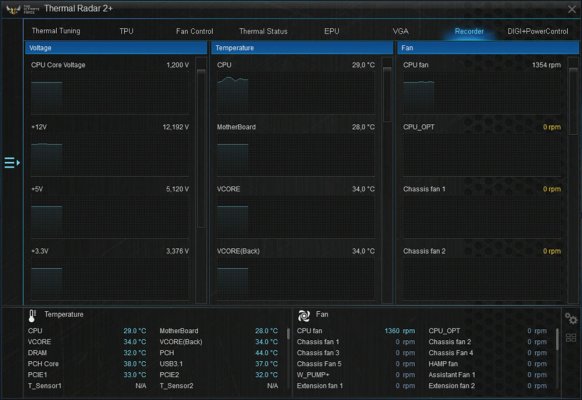
Task: Open the Fan Control tab
Action: click(x=194, y=31)
